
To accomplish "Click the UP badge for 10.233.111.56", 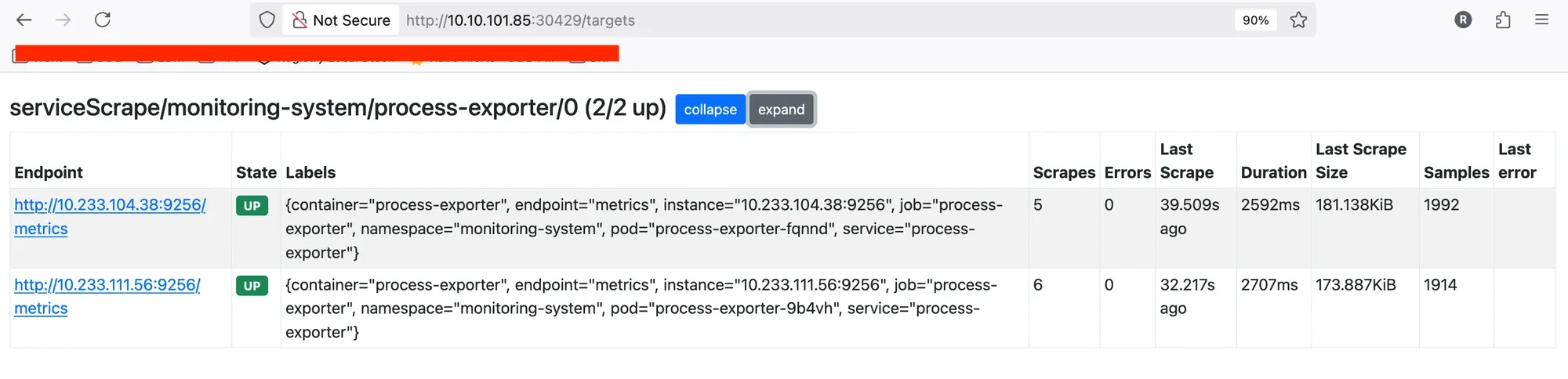I will [252, 286].
